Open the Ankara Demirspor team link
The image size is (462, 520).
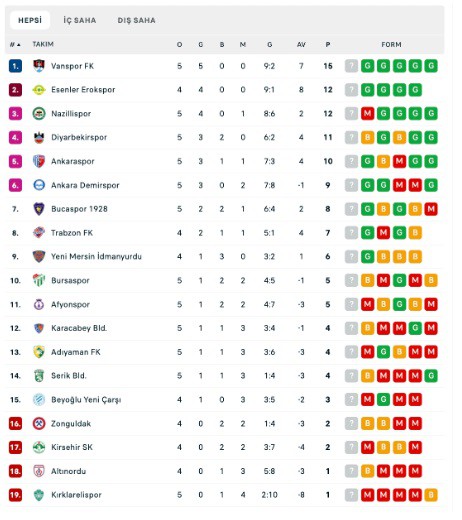coord(85,185)
